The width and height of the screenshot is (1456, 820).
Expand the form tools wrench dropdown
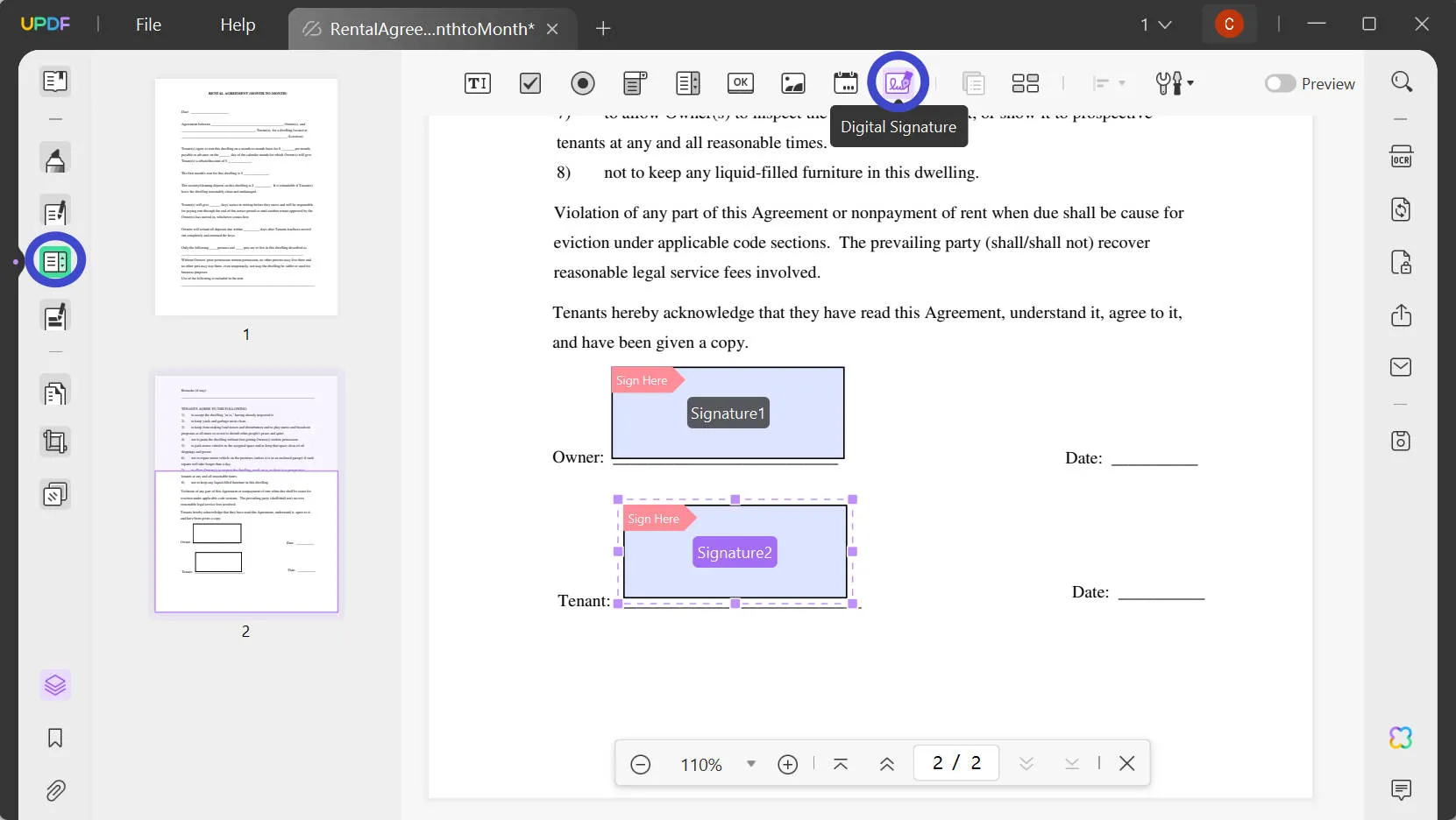pos(1175,83)
